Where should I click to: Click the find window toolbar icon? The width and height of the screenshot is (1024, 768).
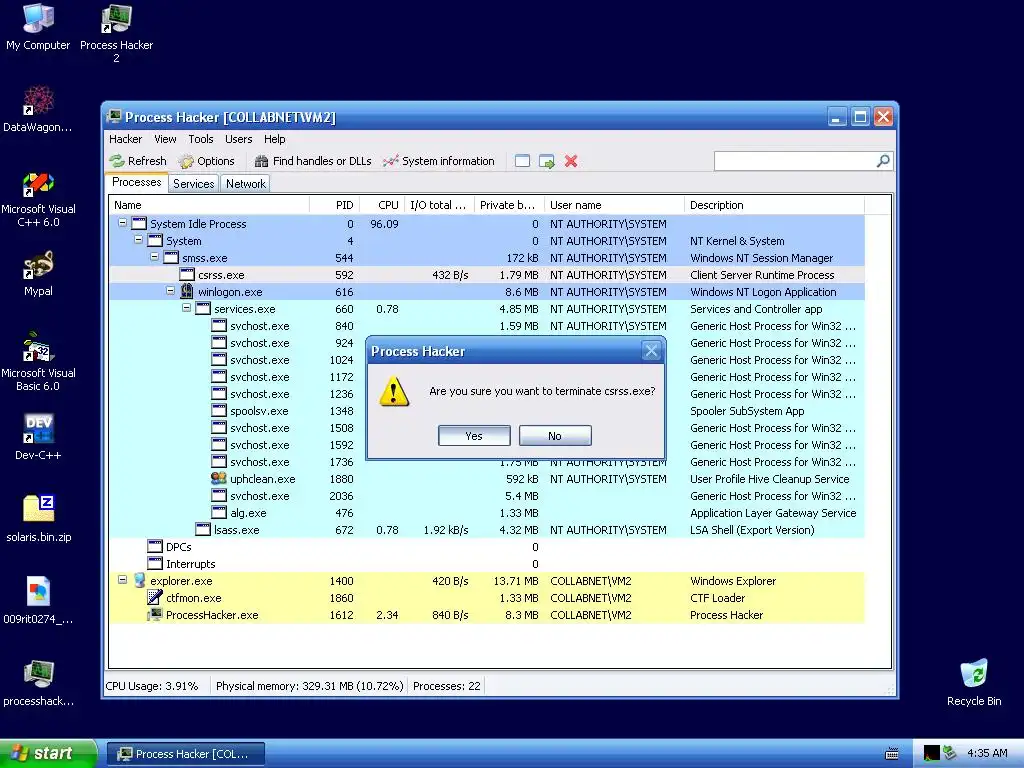click(x=522, y=161)
